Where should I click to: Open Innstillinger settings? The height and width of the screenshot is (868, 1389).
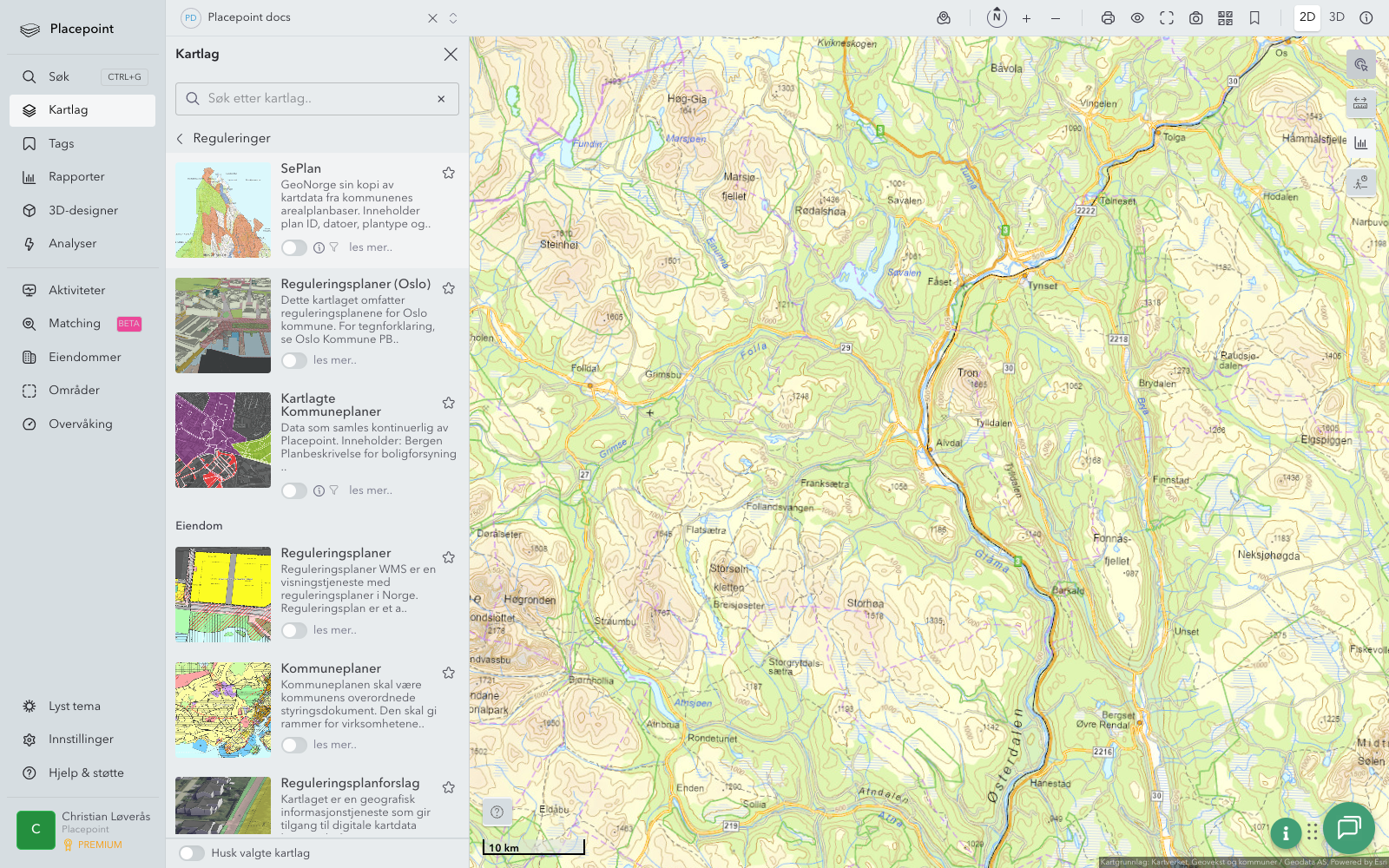click(x=82, y=740)
